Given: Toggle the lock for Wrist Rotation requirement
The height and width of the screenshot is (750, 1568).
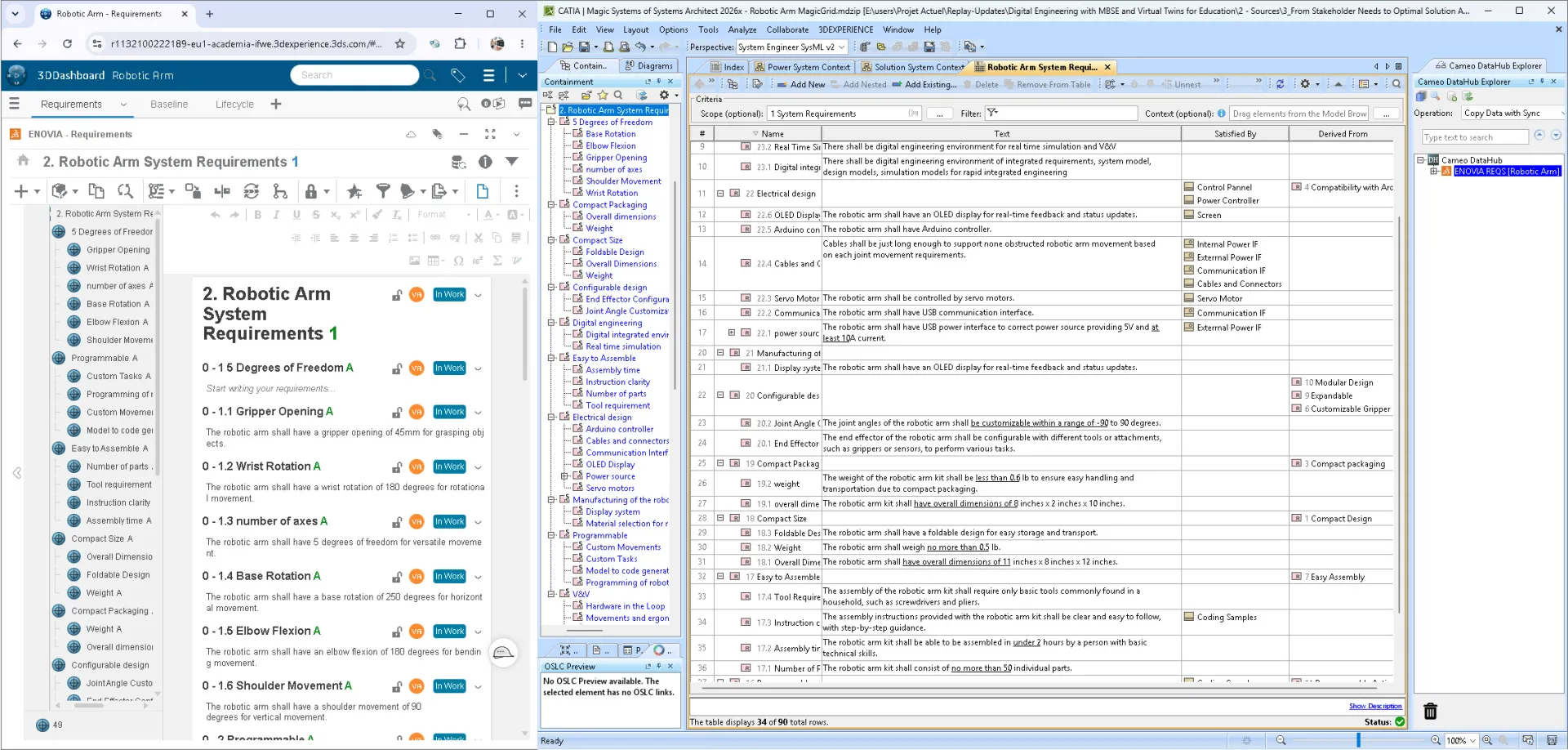Looking at the screenshot, I should tap(397, 467).
